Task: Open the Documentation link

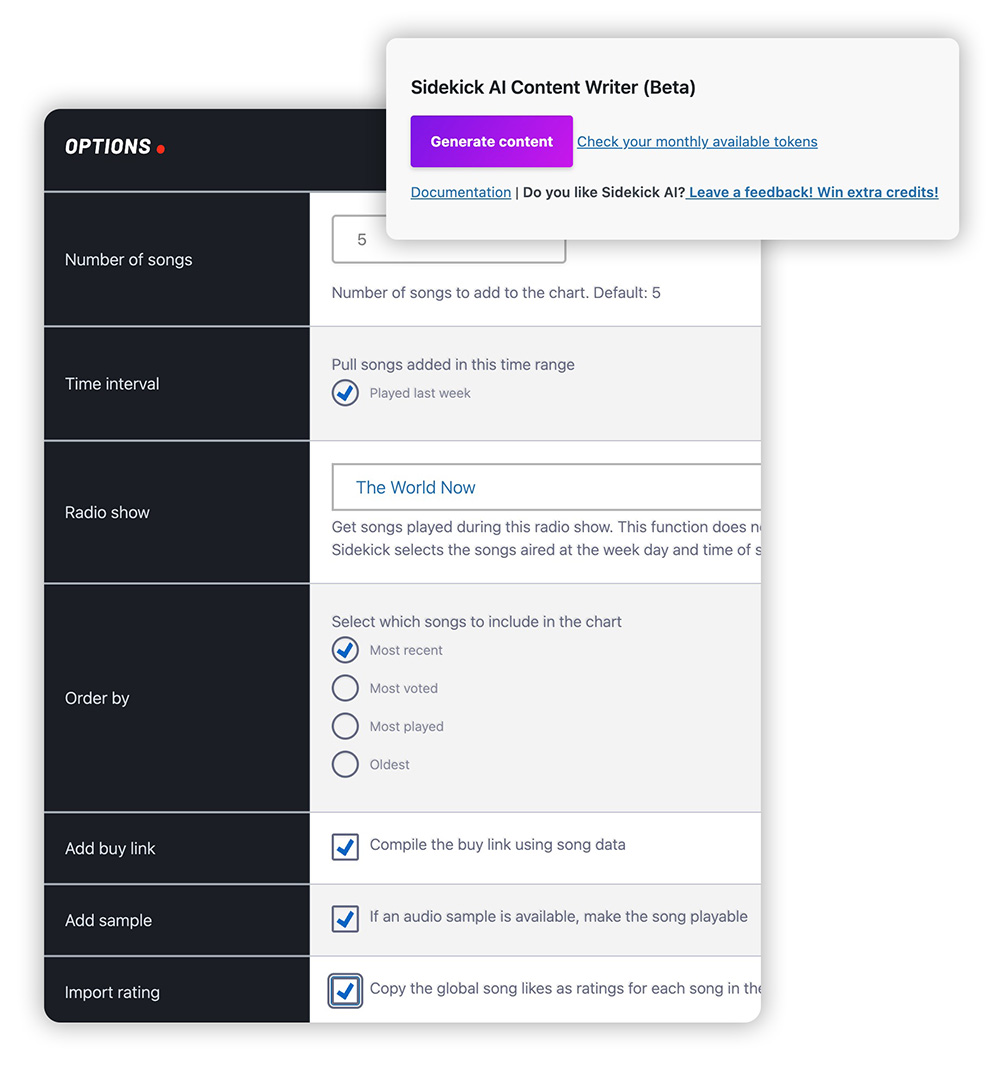Action: point(460,192)
